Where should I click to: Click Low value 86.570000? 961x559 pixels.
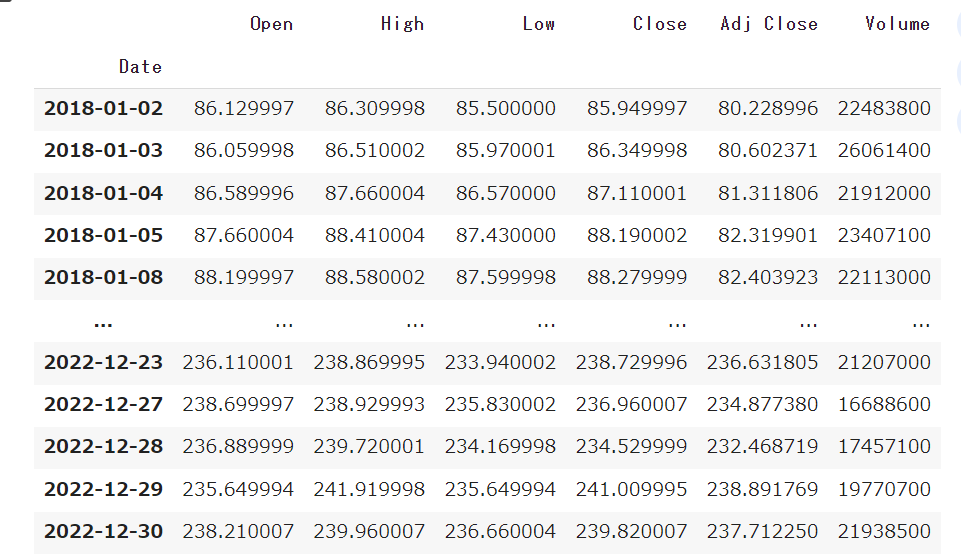pos(506,194)
